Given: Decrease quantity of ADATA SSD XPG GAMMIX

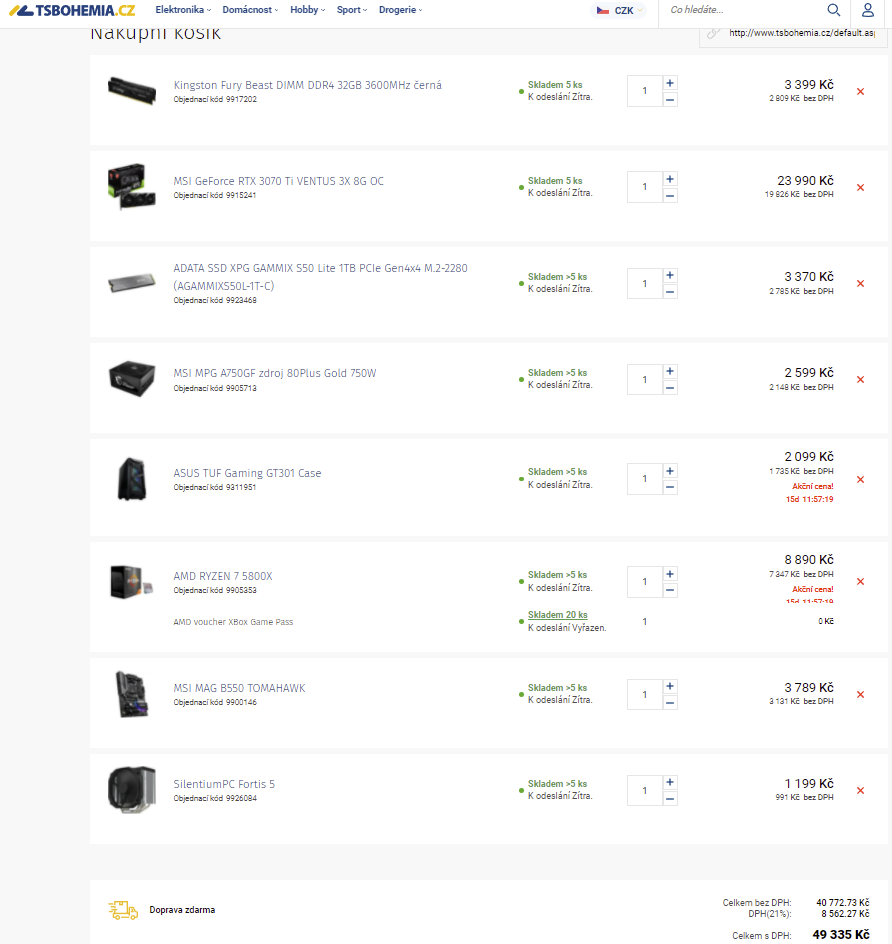Looking at the screenshot, I should coord(670,292).
